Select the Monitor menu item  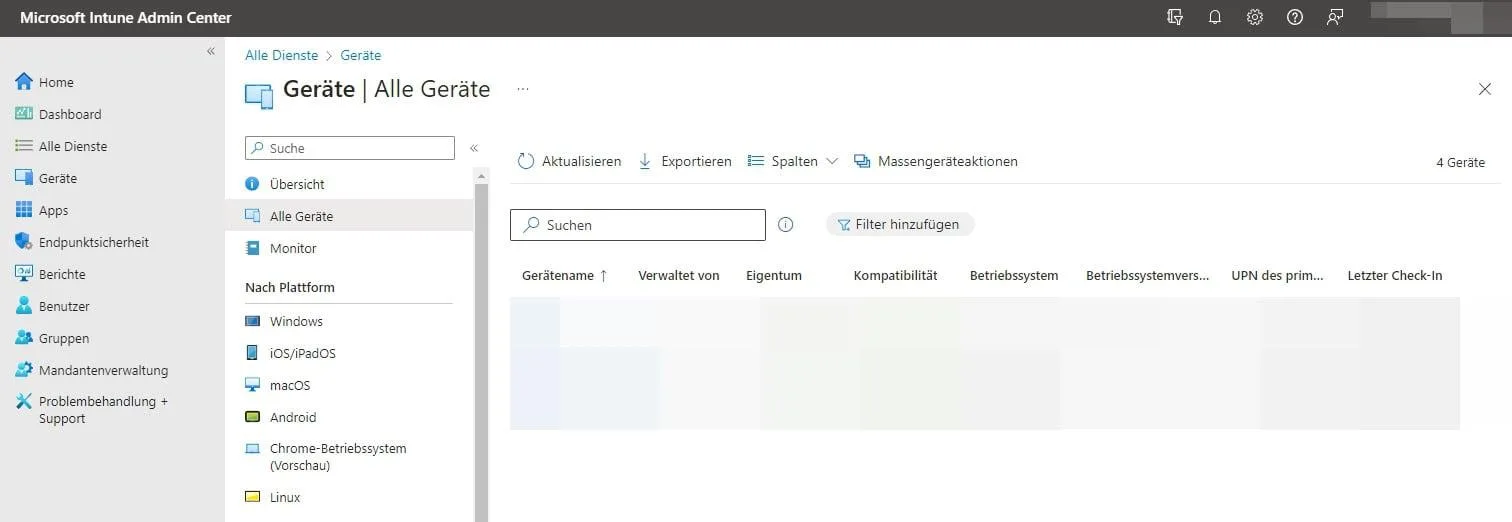(293, 248)
